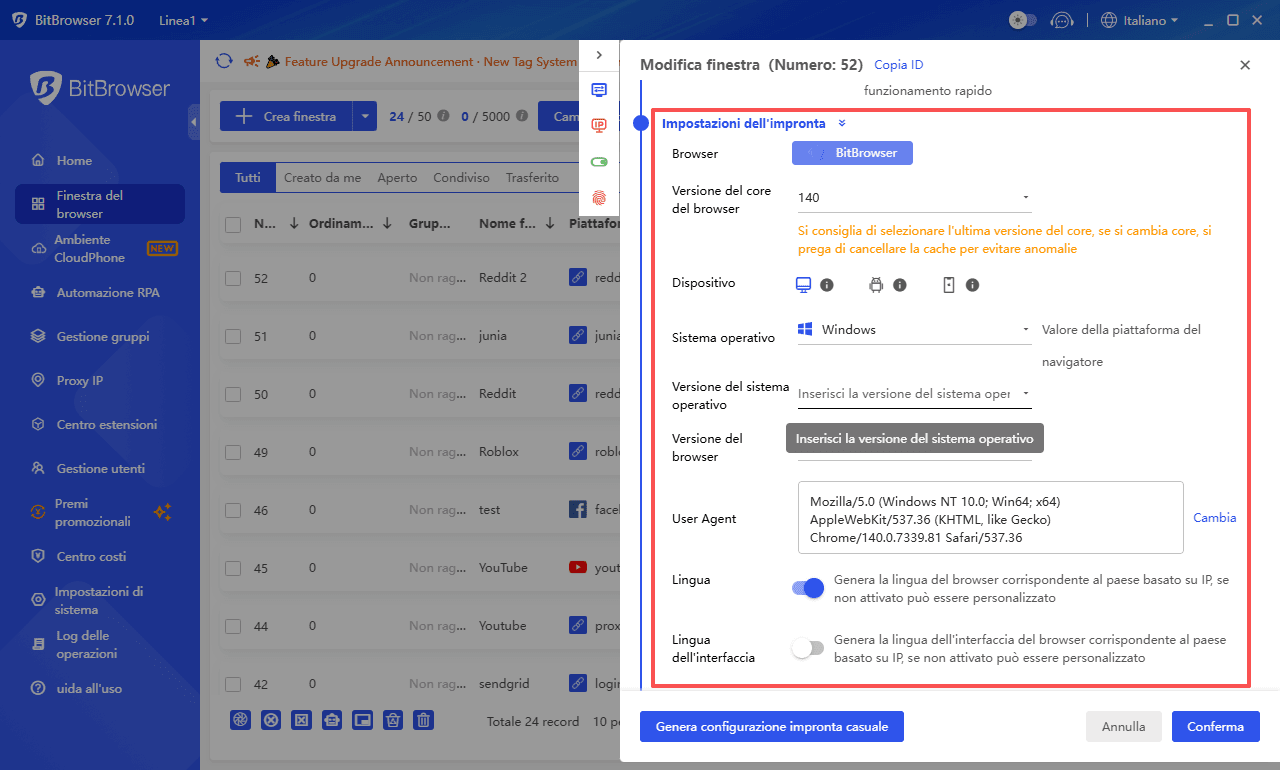This screenshot has width=1280, height=770.
Task: Disable the Lingua toggle switch
Action: click(x=806, y=588)
